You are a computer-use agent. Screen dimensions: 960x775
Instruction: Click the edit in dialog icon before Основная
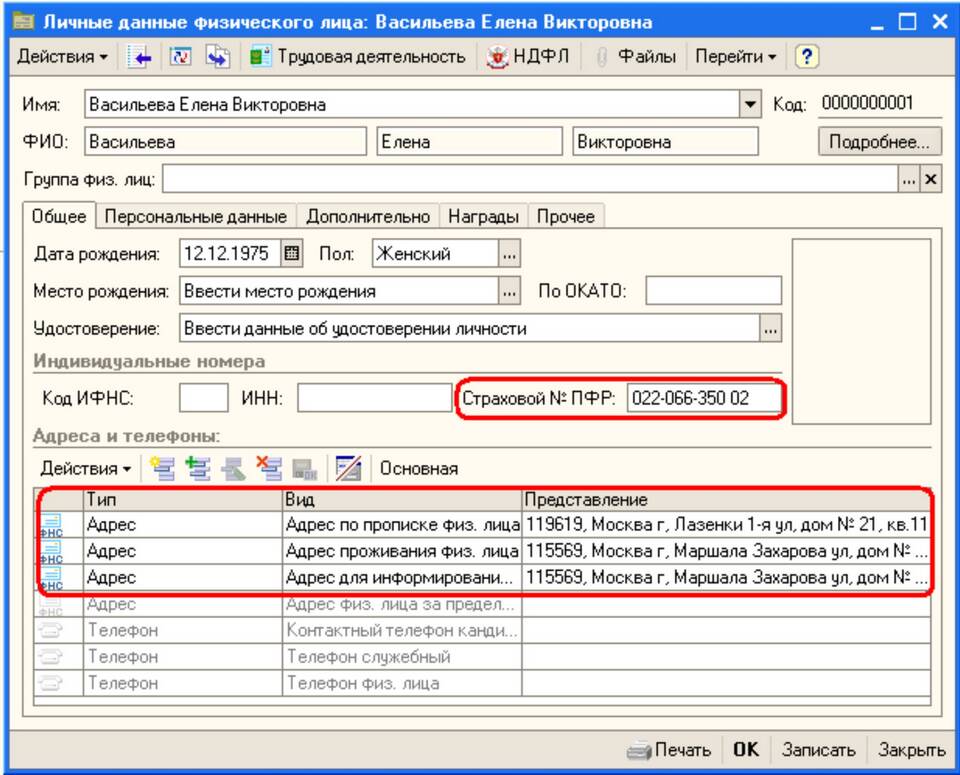pyautogui.click(x=348, y=469)
